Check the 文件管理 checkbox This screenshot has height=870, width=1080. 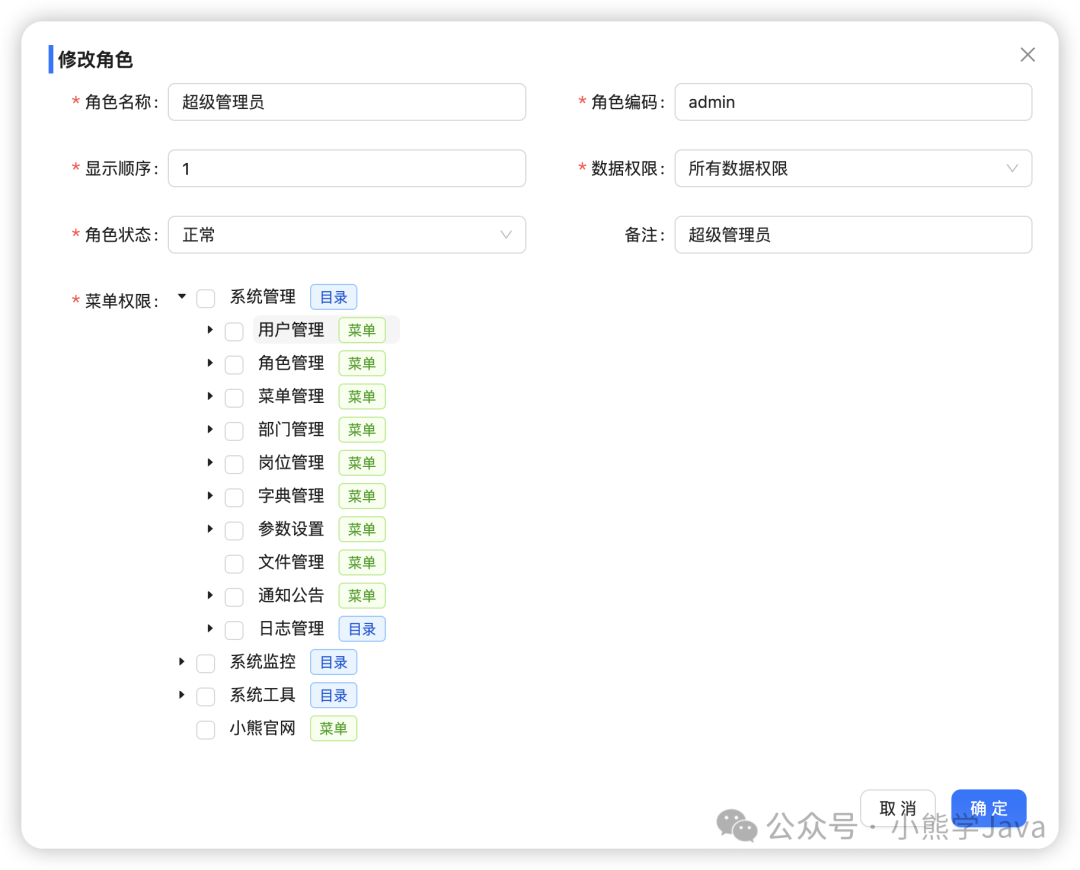(x=234, y=563)
